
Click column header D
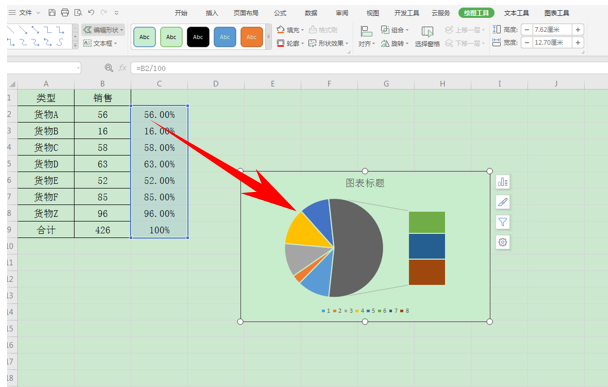pos(216,84)
